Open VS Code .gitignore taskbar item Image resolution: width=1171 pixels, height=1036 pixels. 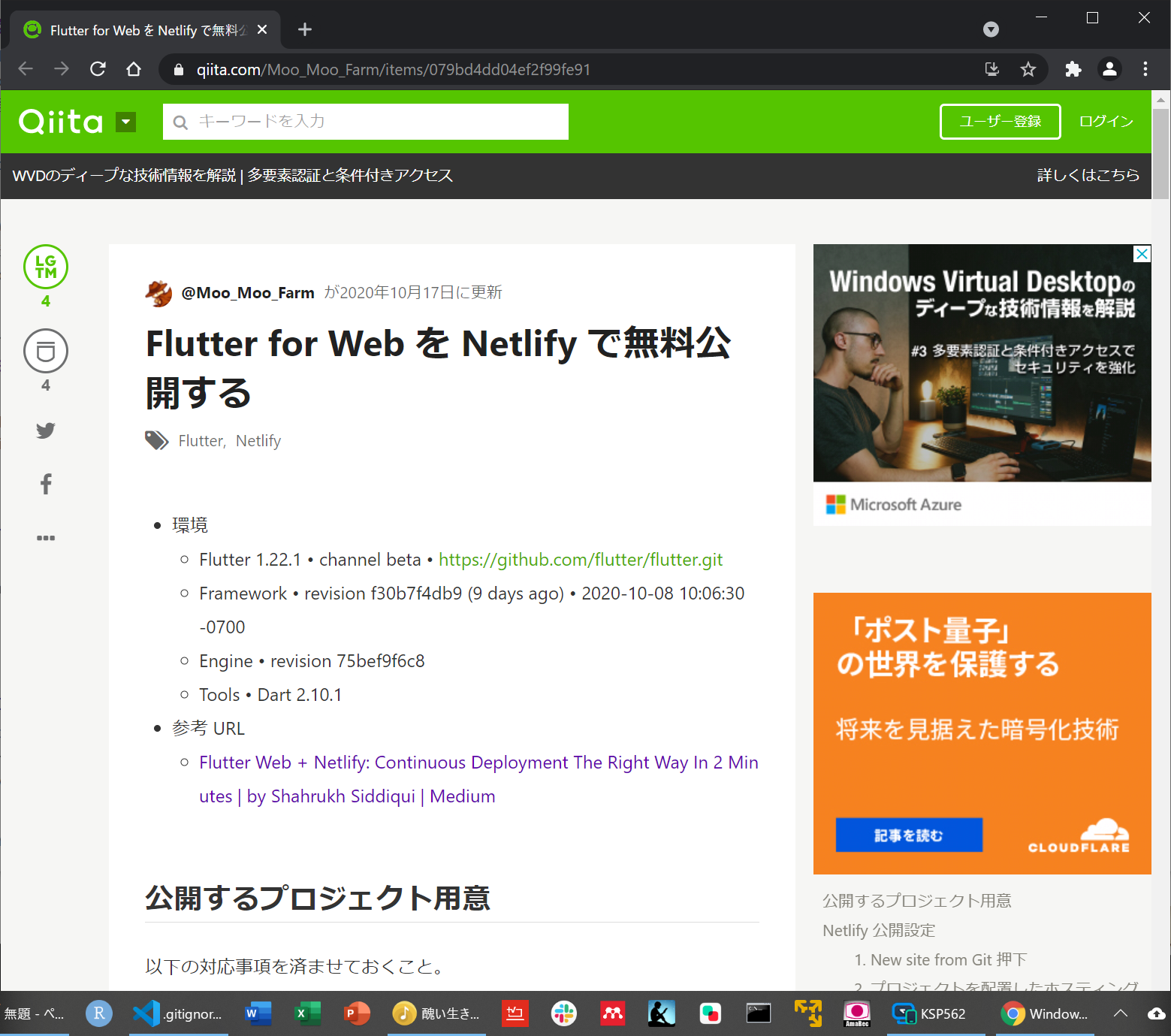(x=178, y=1014)
